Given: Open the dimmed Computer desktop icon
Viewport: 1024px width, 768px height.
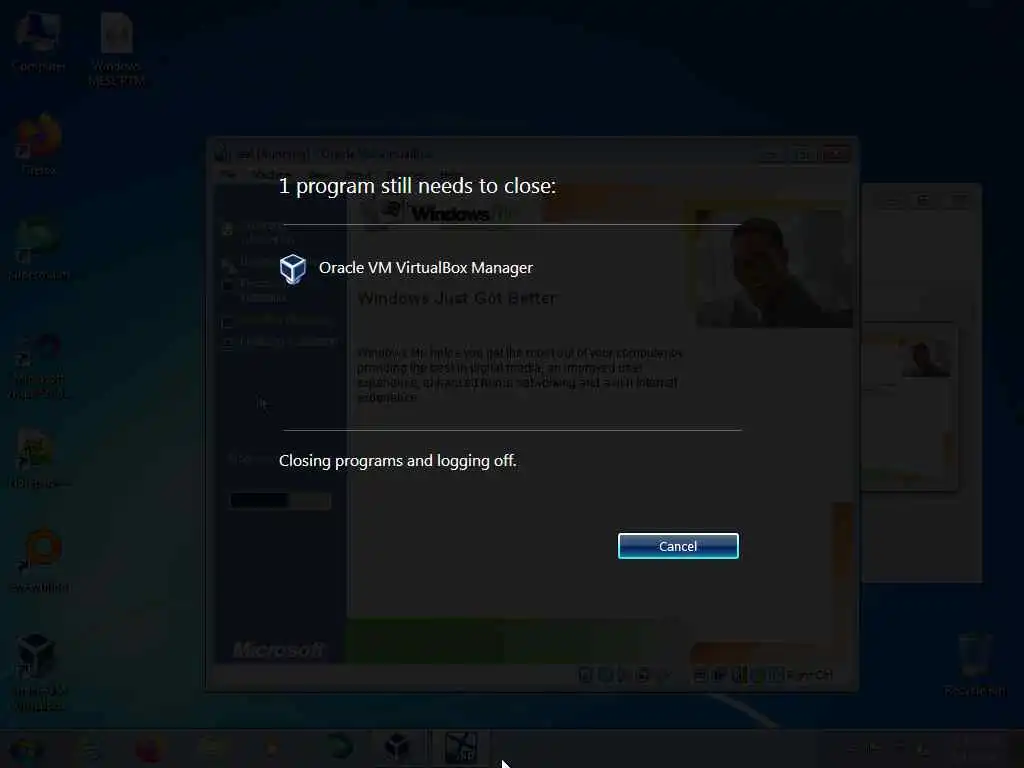Looking at the screenshot, I should pyautogui.click(x=39, y=42).
